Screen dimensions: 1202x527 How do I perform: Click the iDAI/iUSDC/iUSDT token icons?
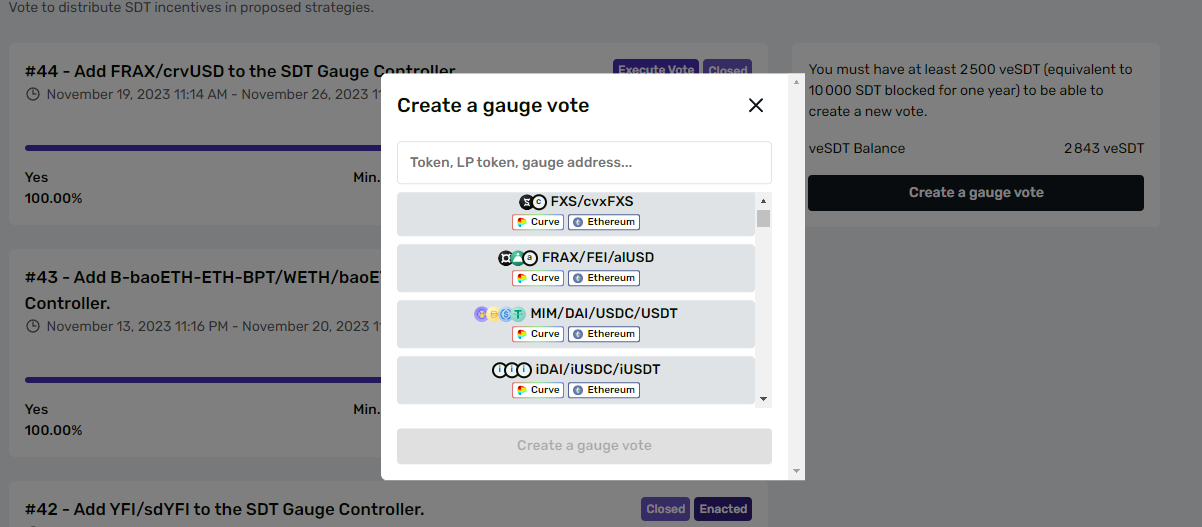[511, 370]
